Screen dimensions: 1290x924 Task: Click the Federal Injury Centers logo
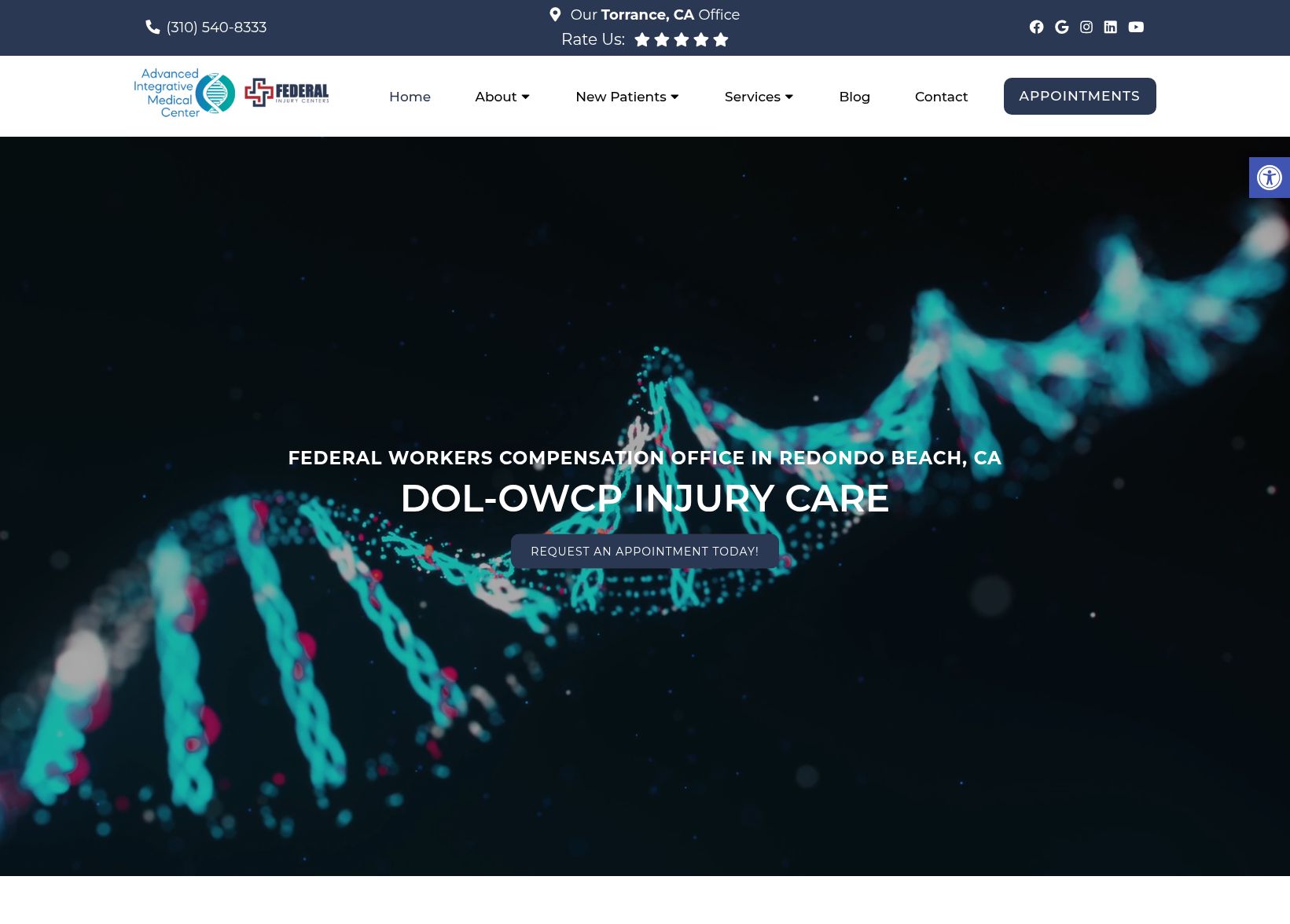287,93
